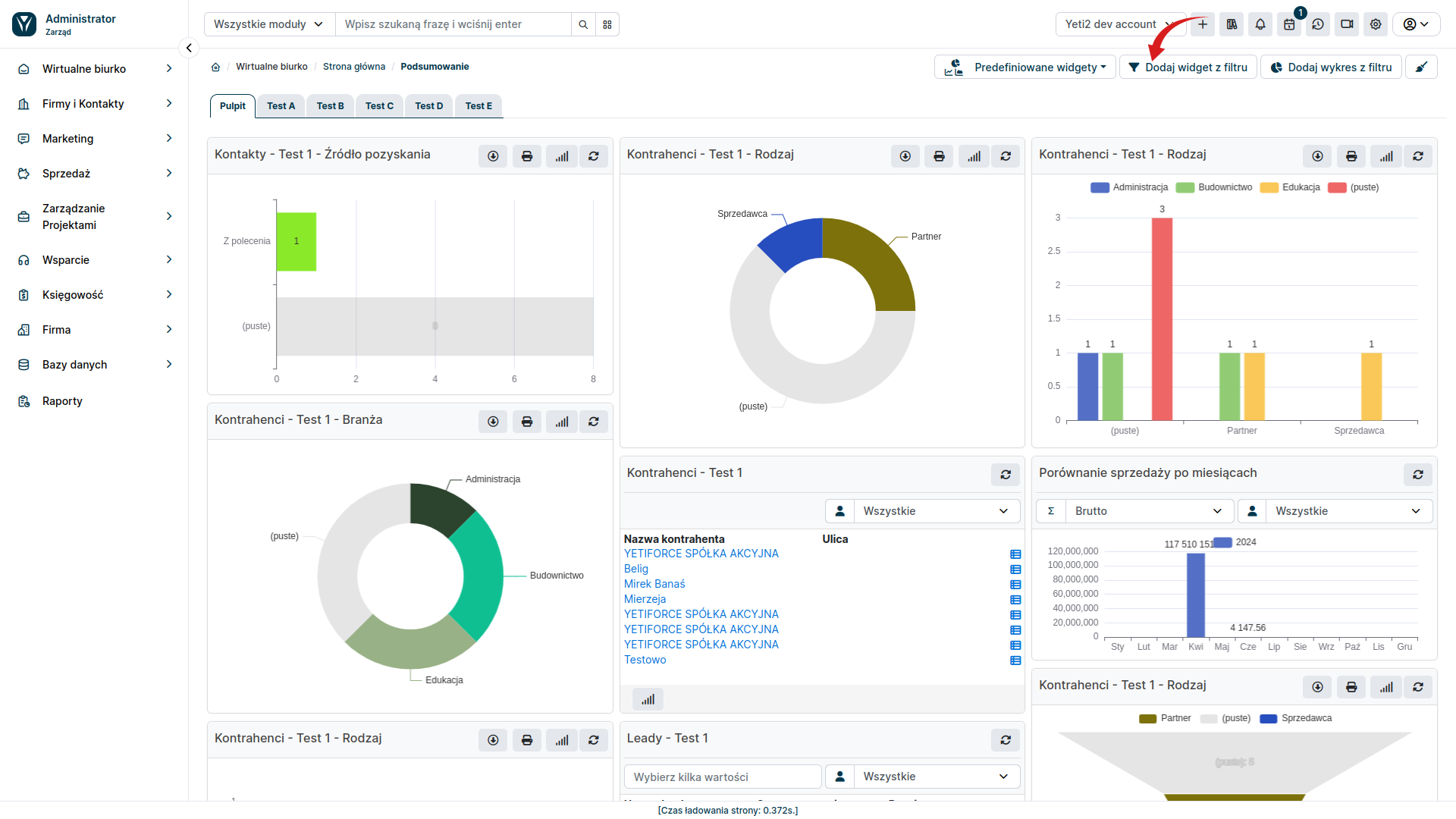Click red (puste) bar with value 3

[1162, 318]
